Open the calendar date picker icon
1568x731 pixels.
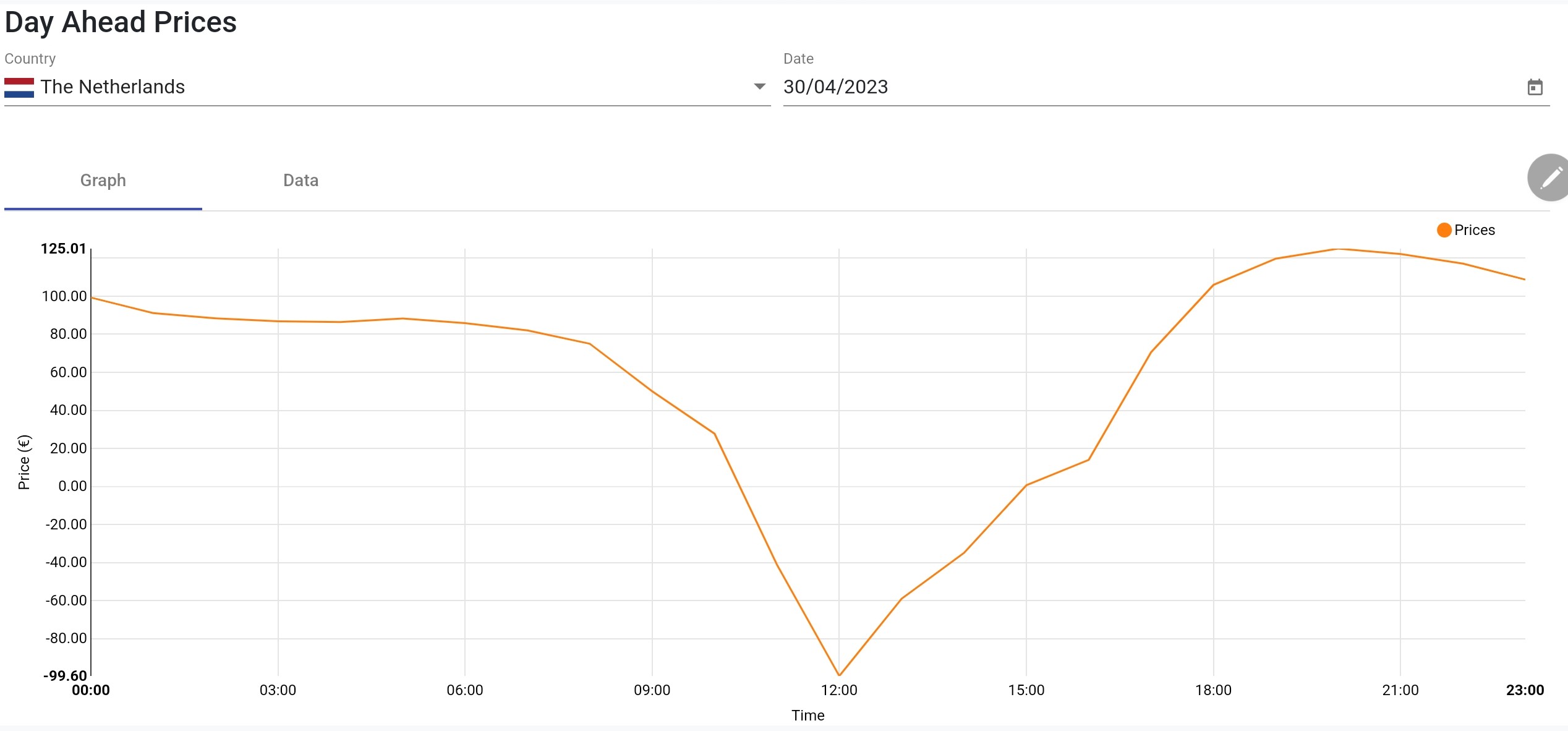coord(1535,87)
